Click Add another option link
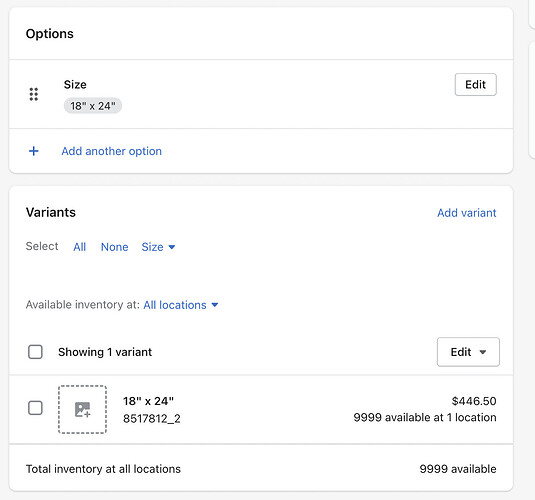The height and width of the screenshot is (500, 535). (112, 151)
